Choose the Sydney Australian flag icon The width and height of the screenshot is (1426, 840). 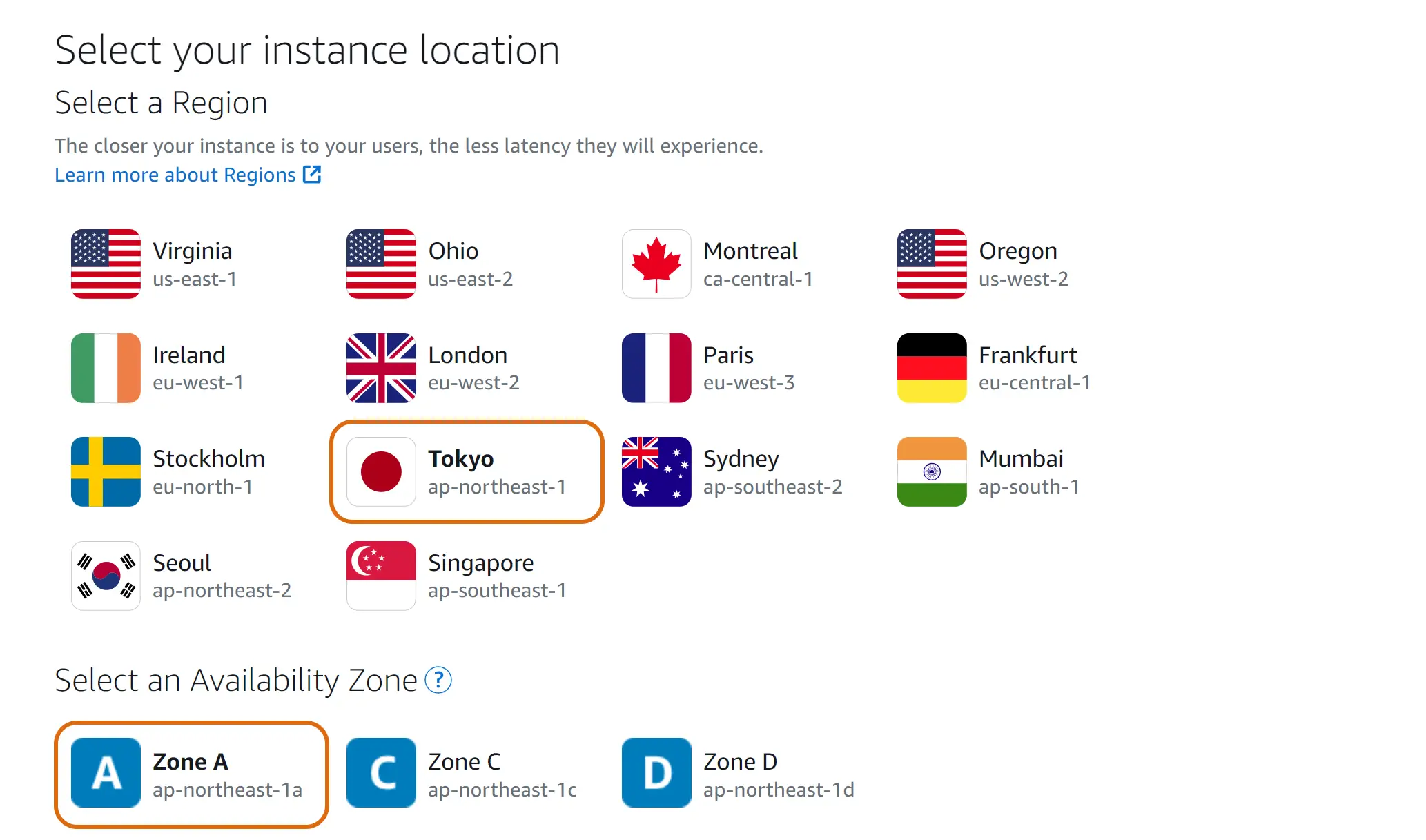656,471
